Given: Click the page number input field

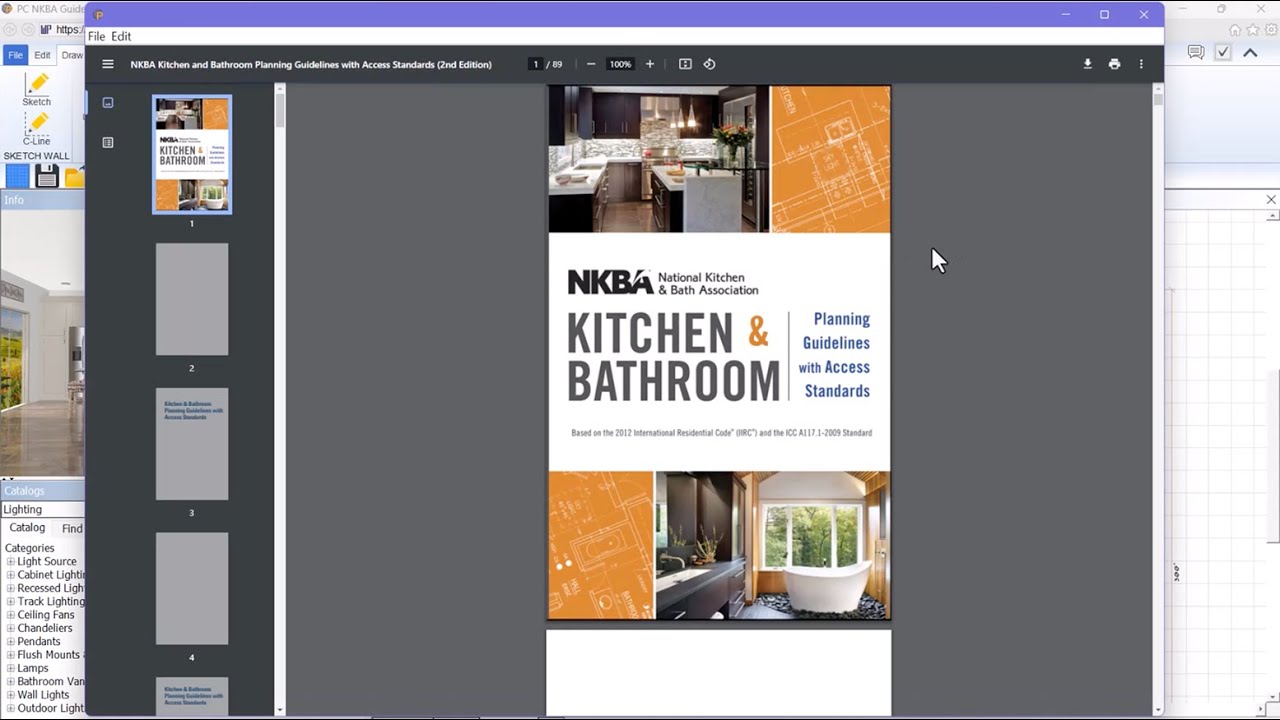Looking at the screenshot, I should [x=536, y=64].
